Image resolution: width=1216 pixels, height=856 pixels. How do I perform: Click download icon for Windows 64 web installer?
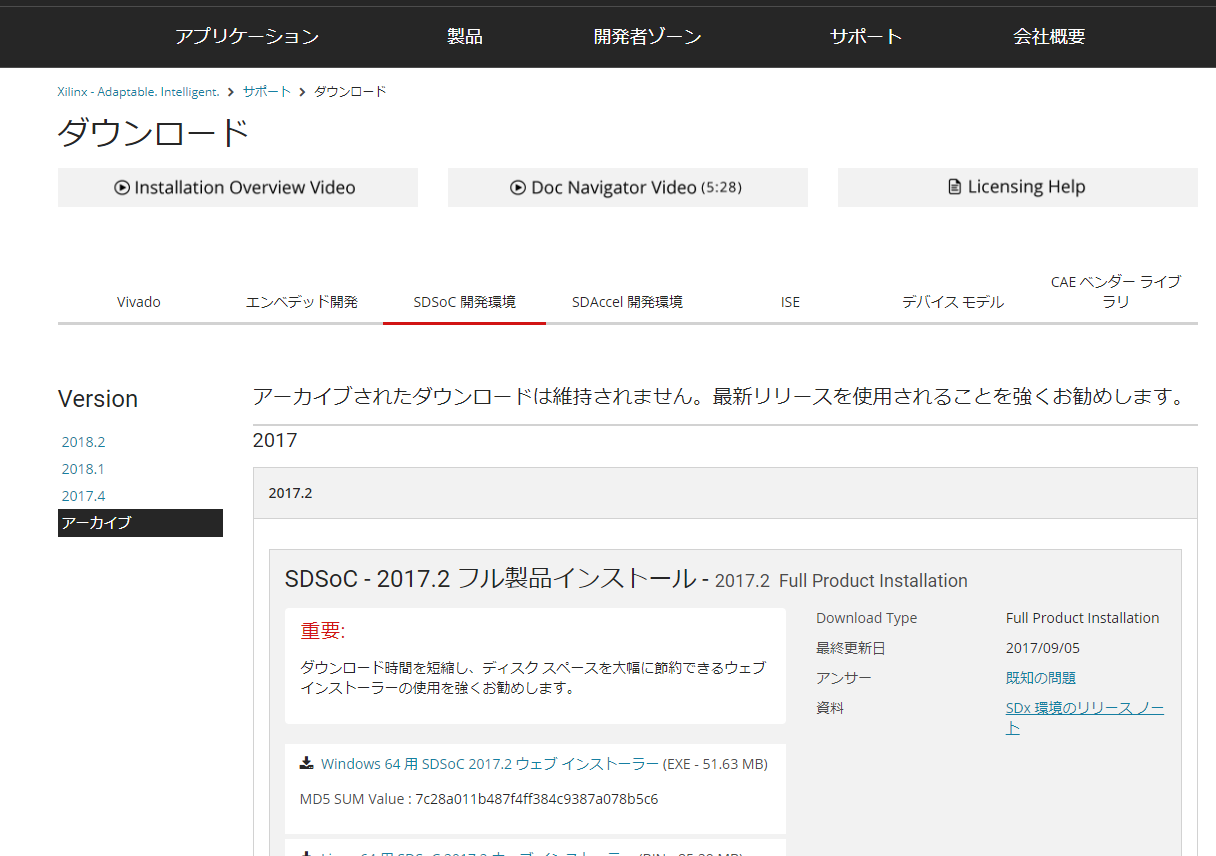[x=307, y=763]
